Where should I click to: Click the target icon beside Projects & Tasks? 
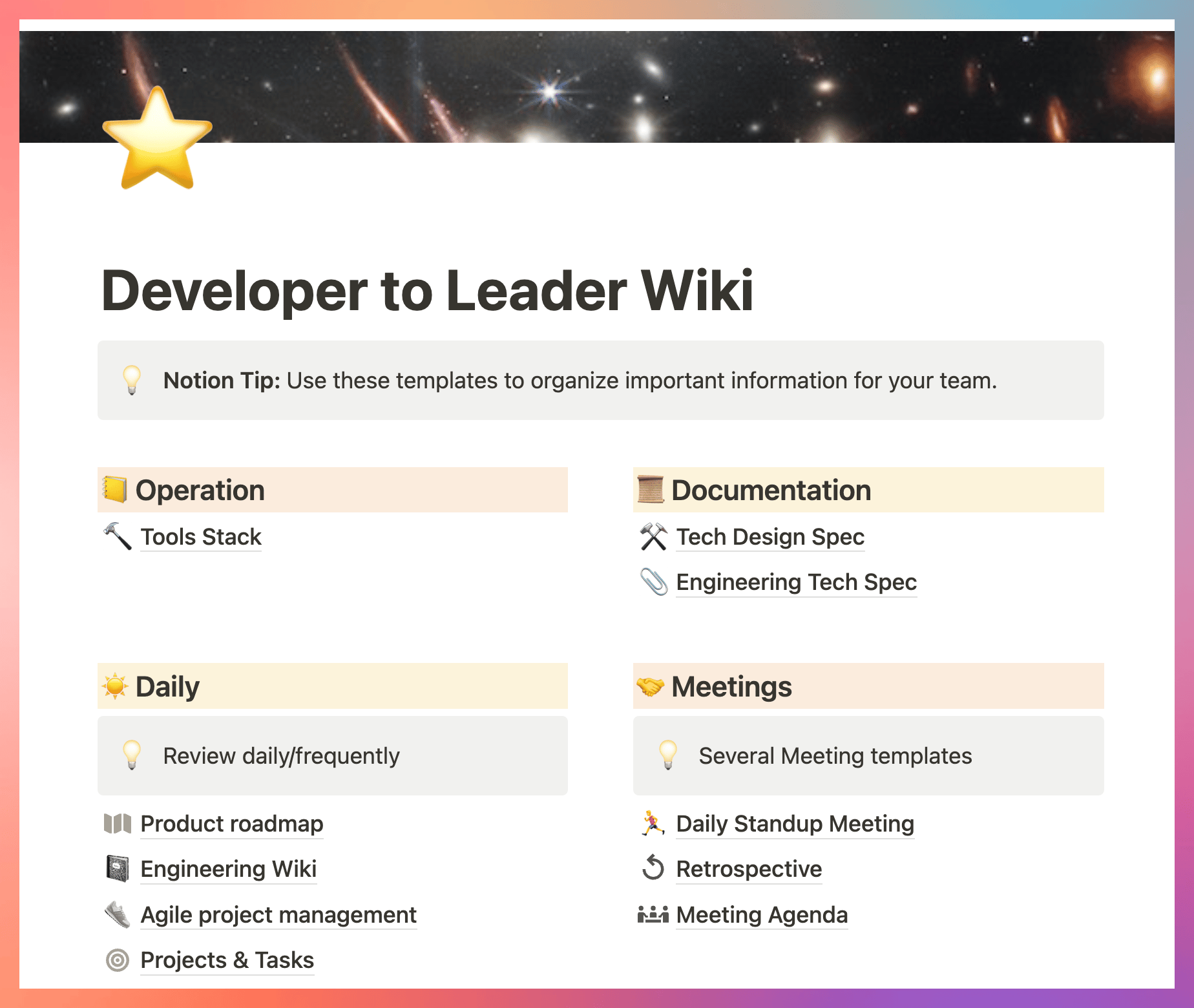[118, 960]
